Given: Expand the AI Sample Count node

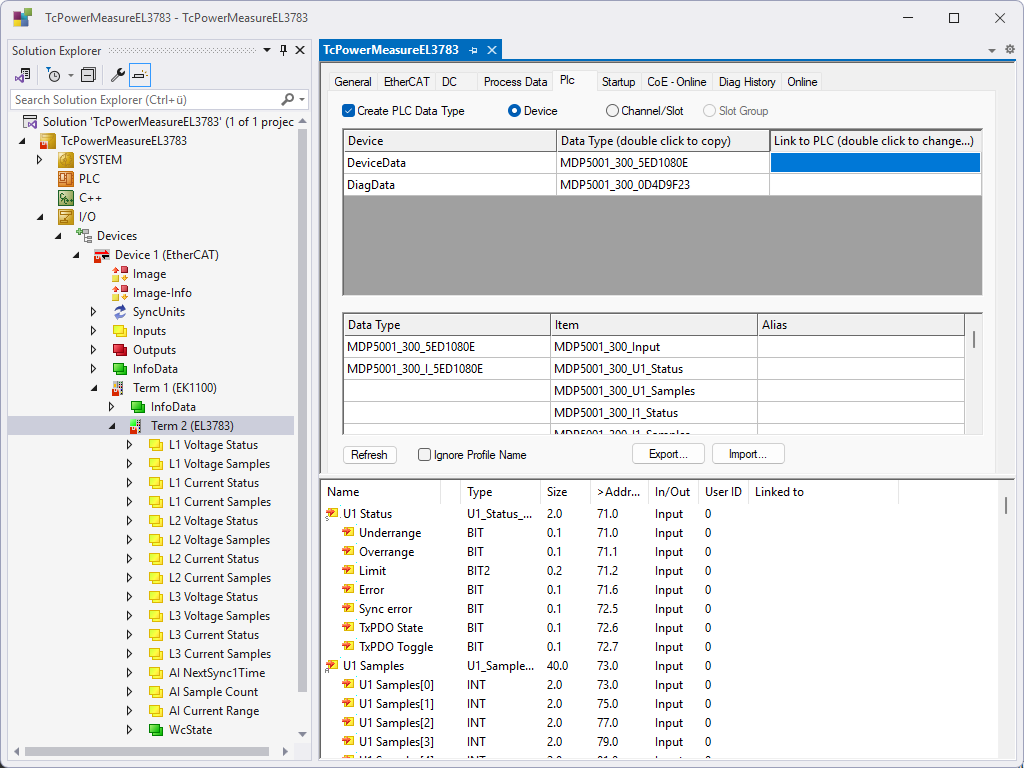Looking at the screenshot, I should [x=130, y=692].
